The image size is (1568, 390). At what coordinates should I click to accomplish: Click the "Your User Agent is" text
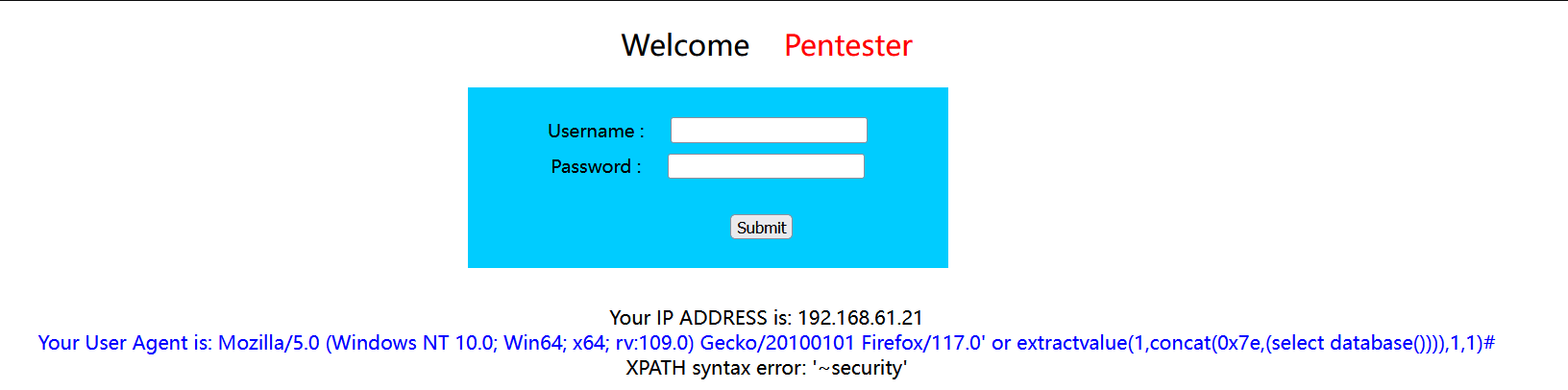click(x=125, y=343)
